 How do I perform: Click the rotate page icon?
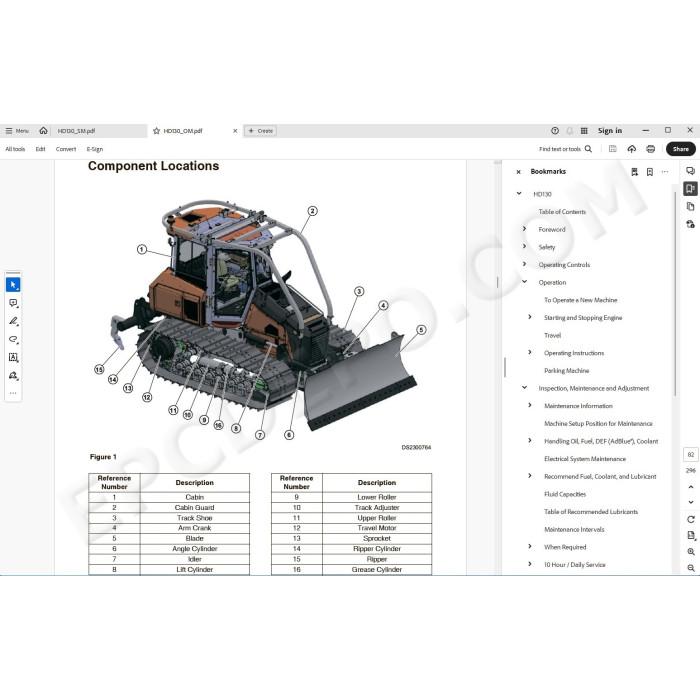tap(691, 519)
